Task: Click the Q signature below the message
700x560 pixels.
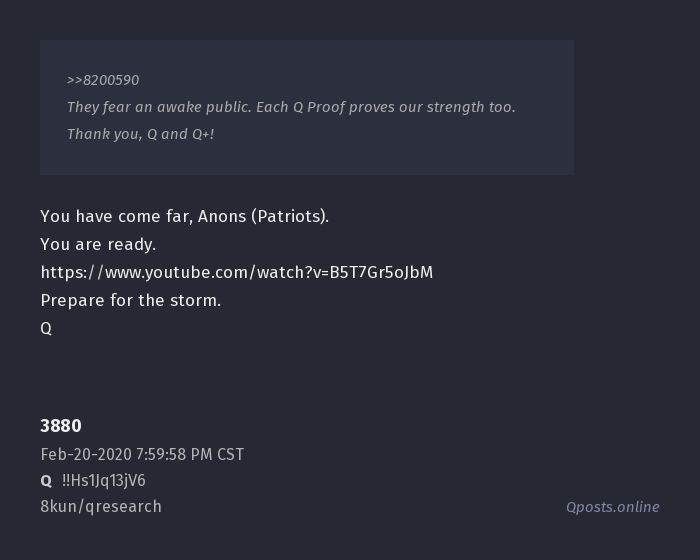Action: pyautogui.click(x=46, y=328)
